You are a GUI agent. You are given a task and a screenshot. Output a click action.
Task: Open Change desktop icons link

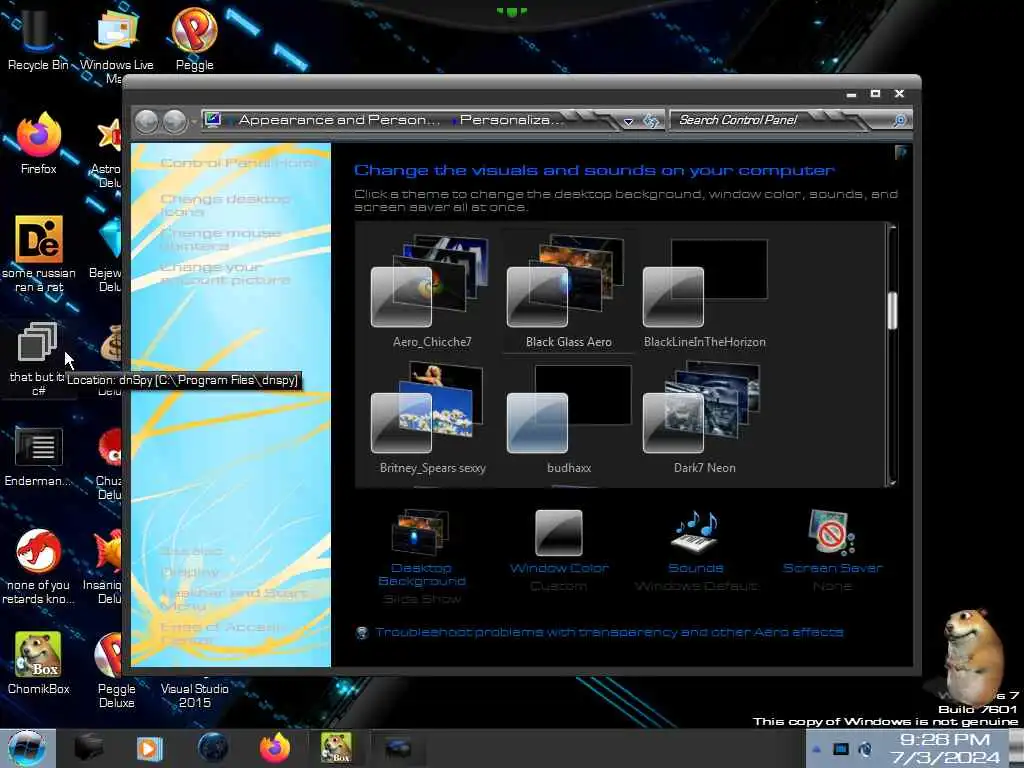pyautogui.click(x=225, y=204)
